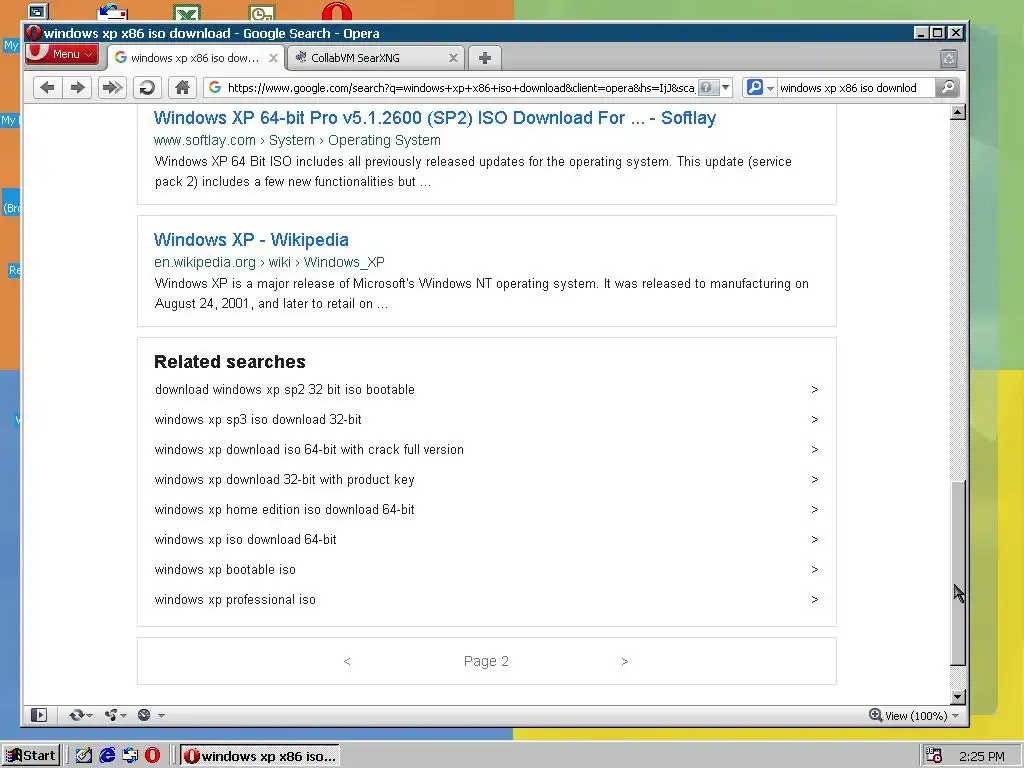Open the search engine selector dropdown
1024x768 pixels.
click(760, 88)
